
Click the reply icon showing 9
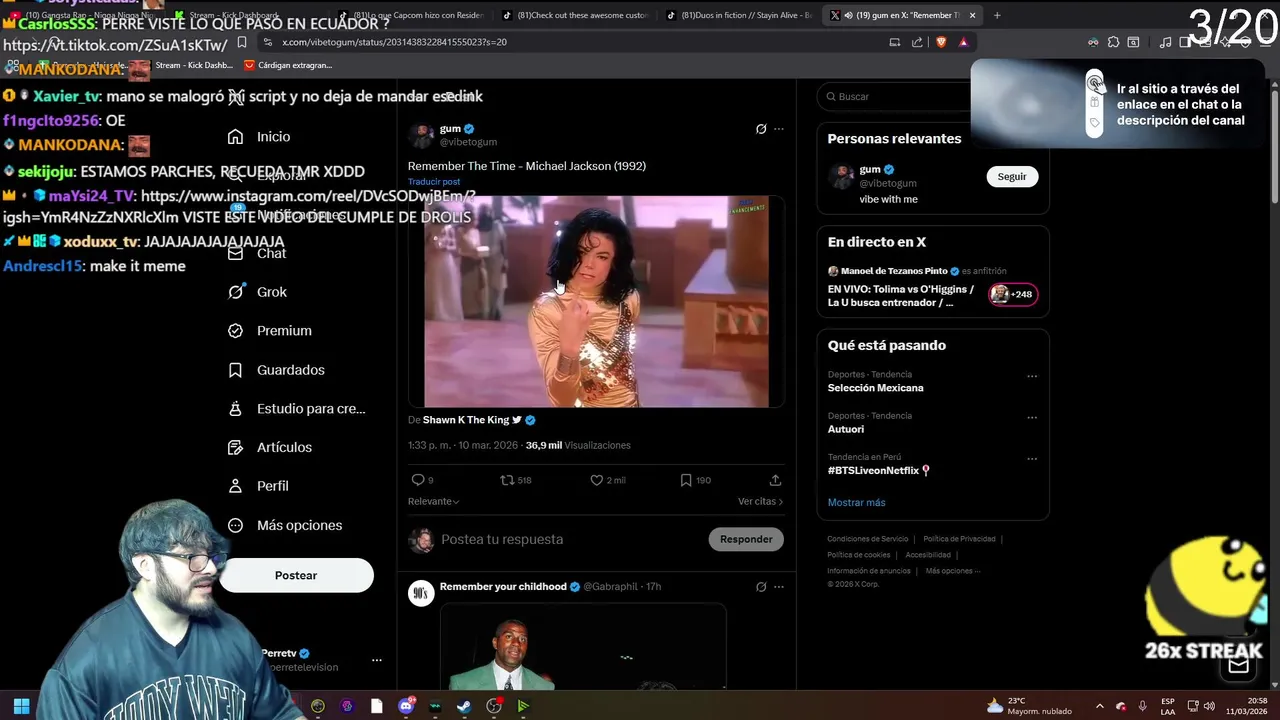[x=422, y=480]
